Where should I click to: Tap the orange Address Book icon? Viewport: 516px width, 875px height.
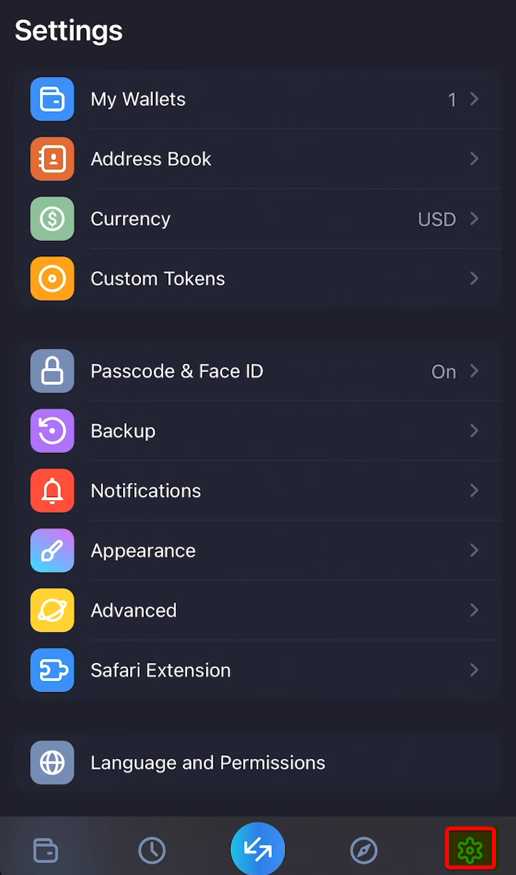(52, 159)
